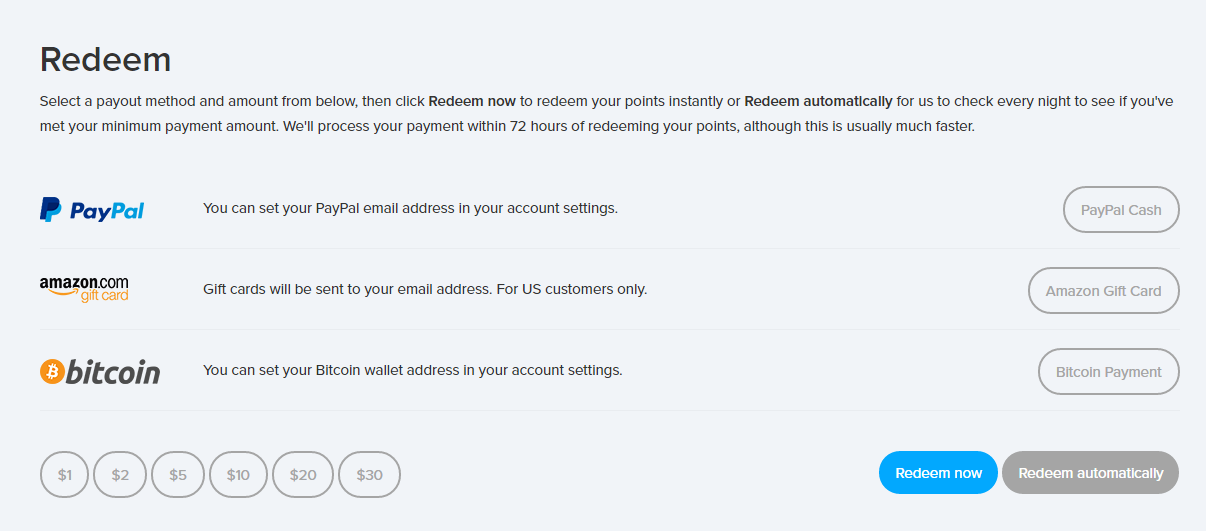Screen dimensions: 1206x531
Task: Choose the $2 amount option
Action: coord(120,475)
